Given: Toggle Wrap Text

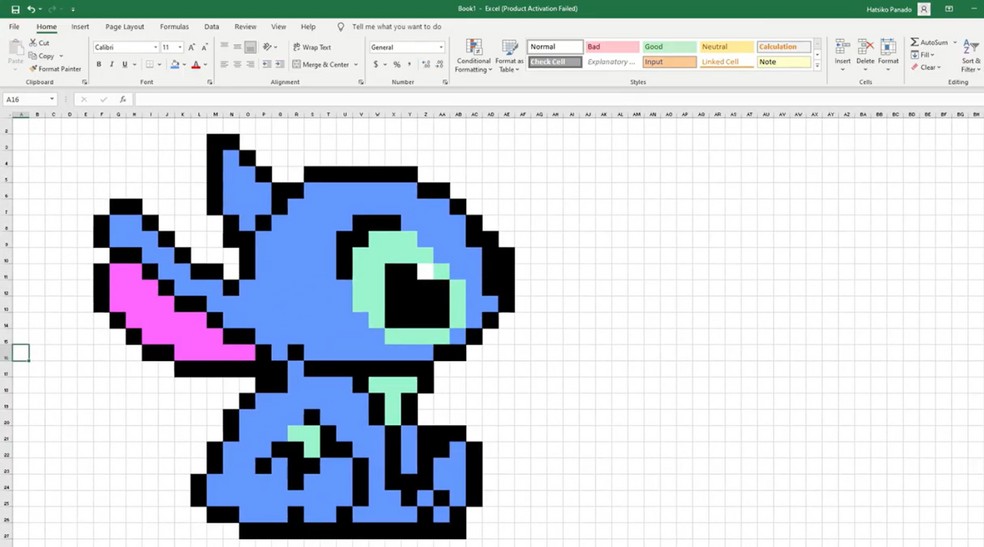Looking at the screenshot, I should tap(312, 47).
